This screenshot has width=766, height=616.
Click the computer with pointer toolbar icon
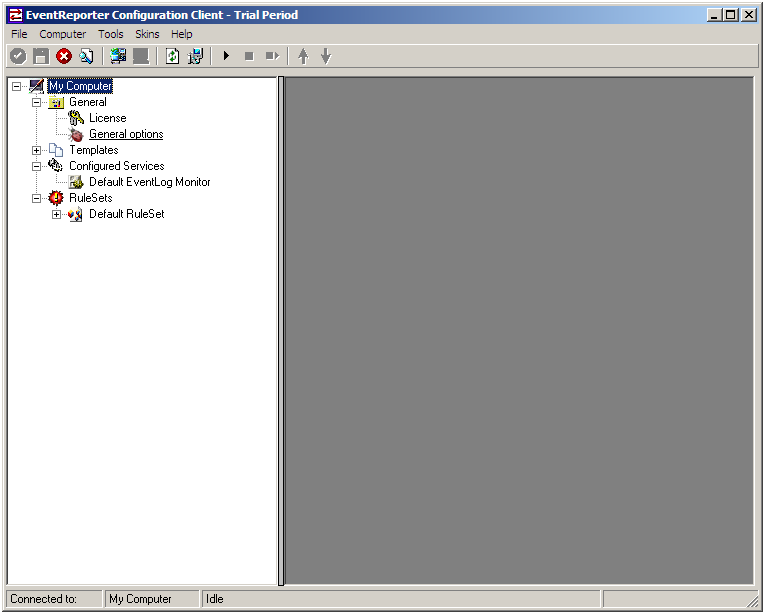pos(195,56)
